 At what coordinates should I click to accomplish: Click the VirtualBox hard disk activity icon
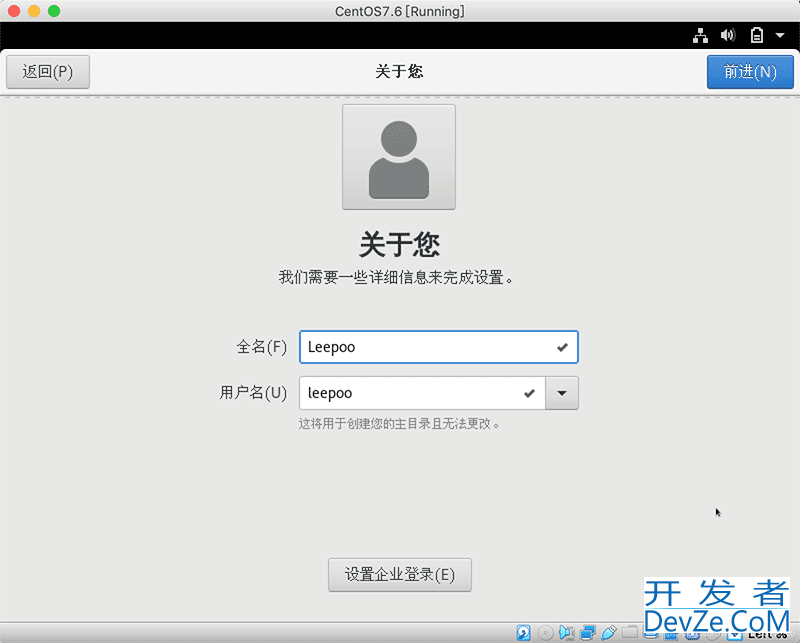523,633
